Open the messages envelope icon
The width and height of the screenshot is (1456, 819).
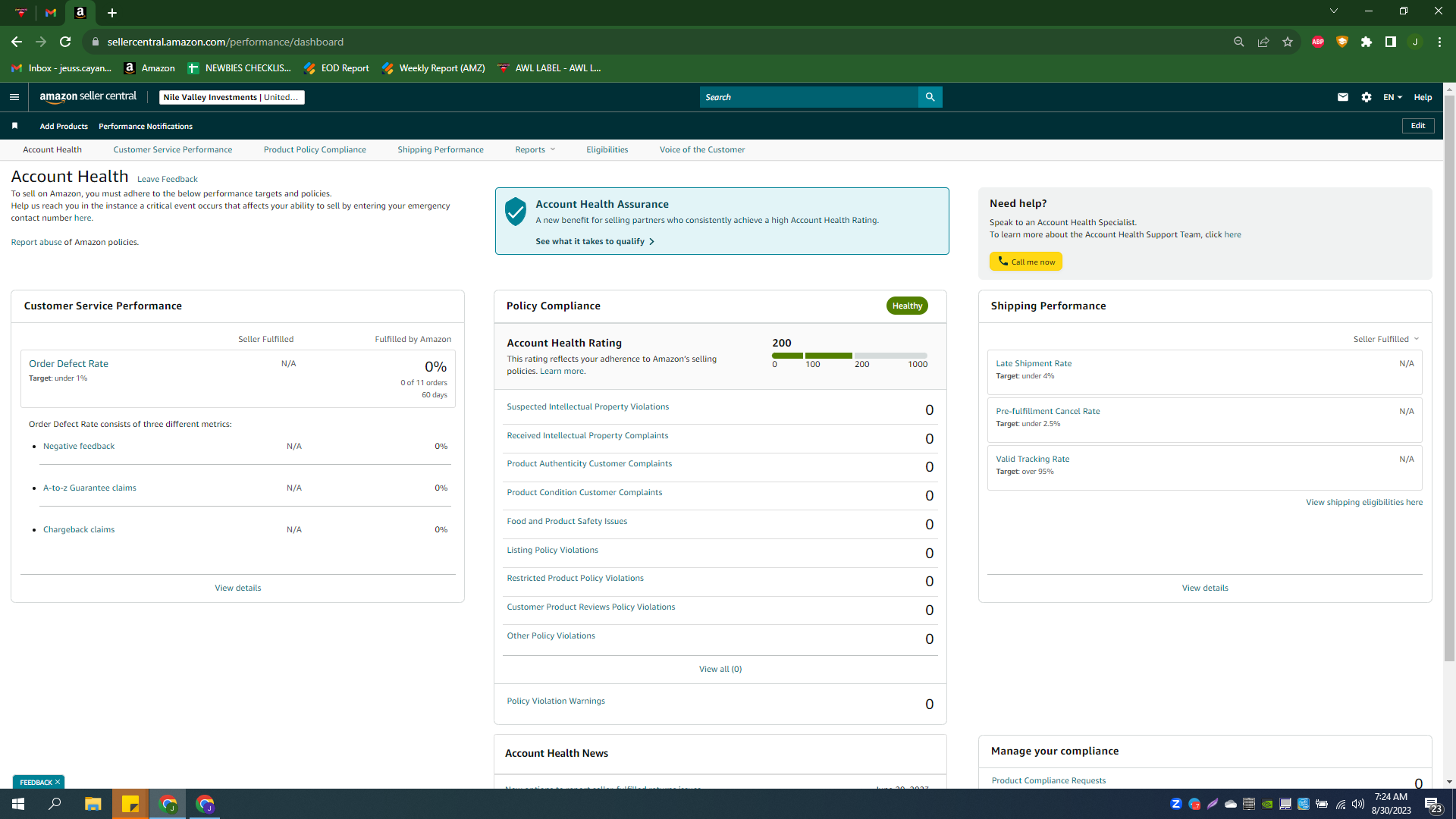tap(1343, 97)
